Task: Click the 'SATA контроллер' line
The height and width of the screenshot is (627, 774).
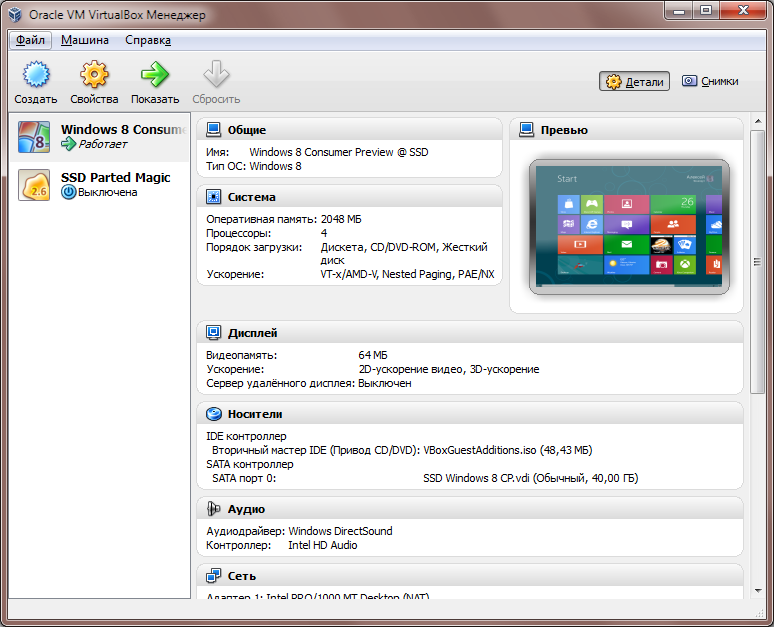Action: coord(250,464)
